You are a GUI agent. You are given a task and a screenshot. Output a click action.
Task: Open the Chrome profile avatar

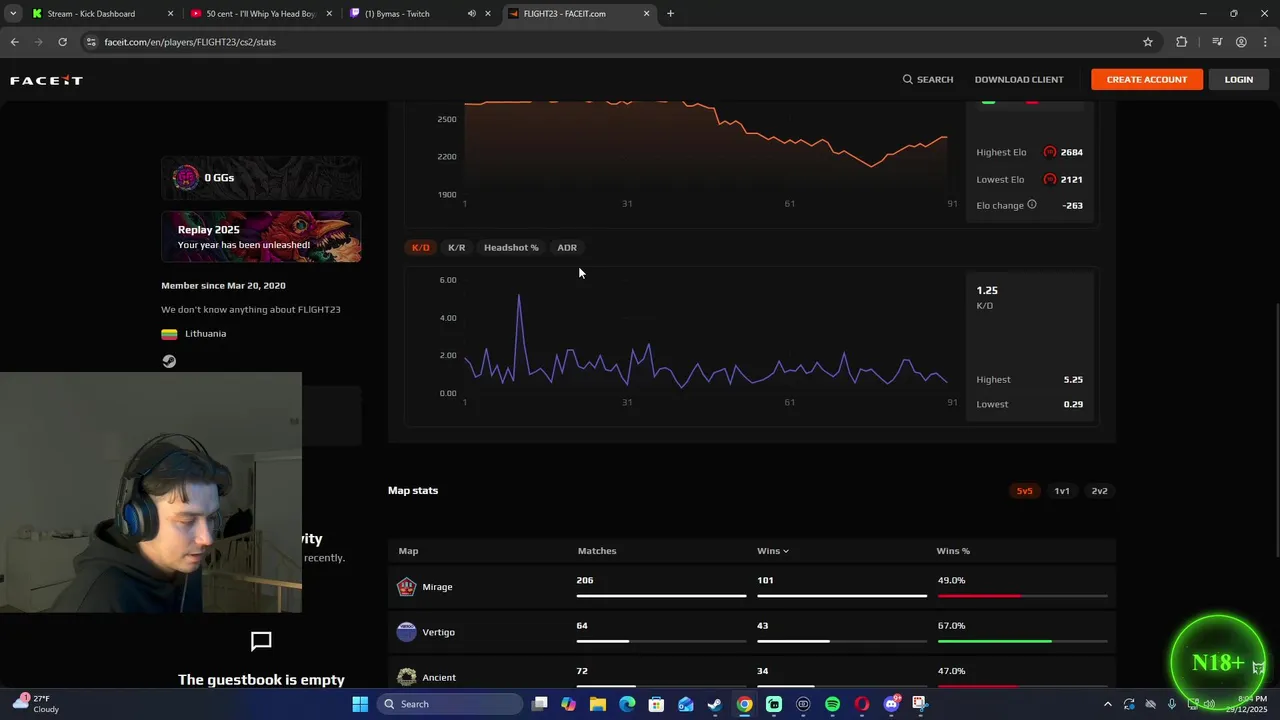click(1241, 42)
